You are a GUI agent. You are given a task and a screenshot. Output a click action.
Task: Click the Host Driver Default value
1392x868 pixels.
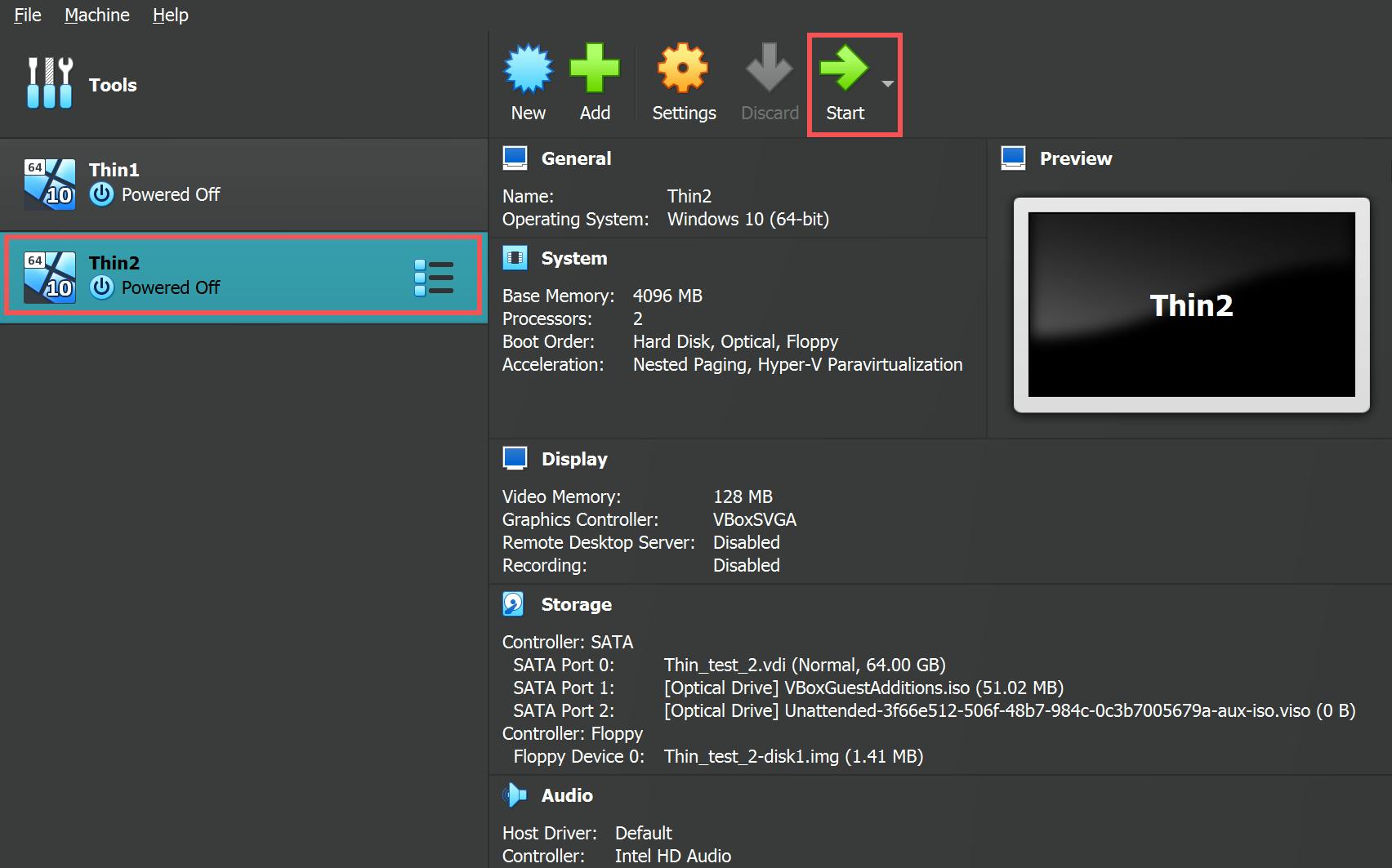tap(643, 833)
